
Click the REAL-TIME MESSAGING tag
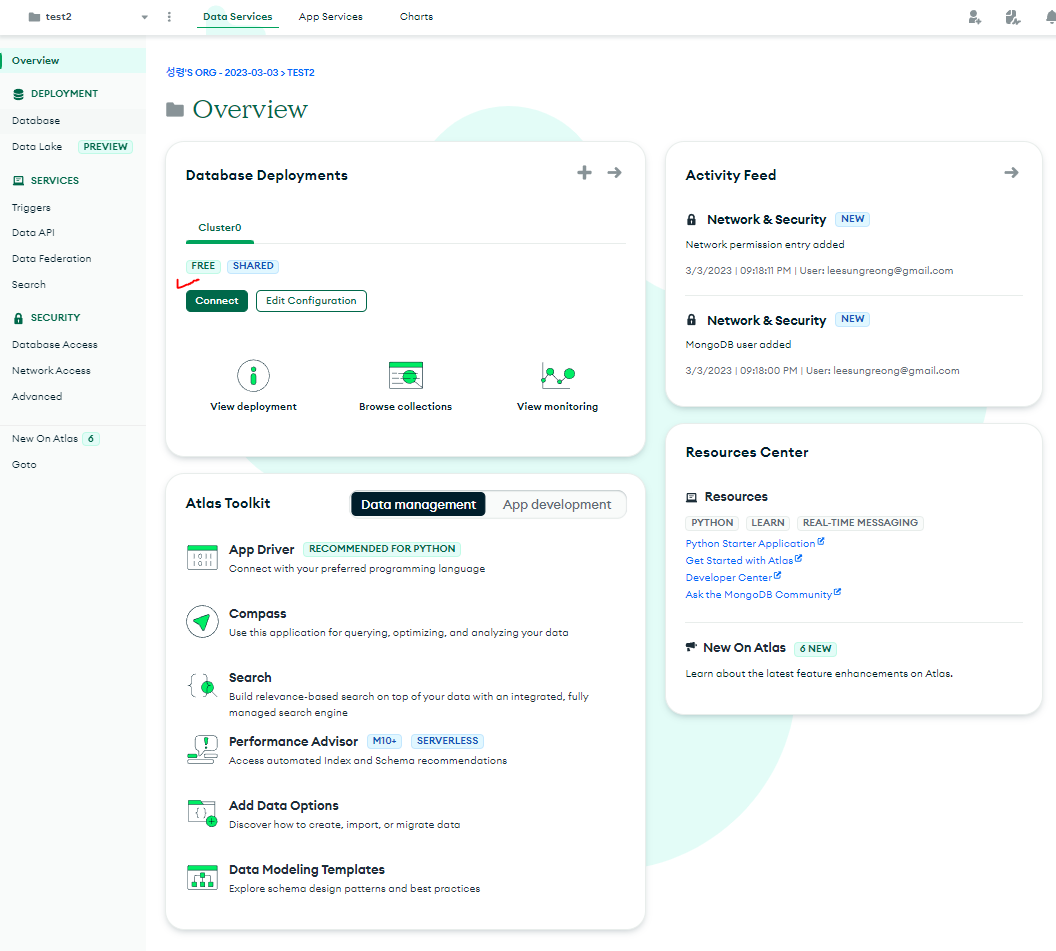(860, 523)
